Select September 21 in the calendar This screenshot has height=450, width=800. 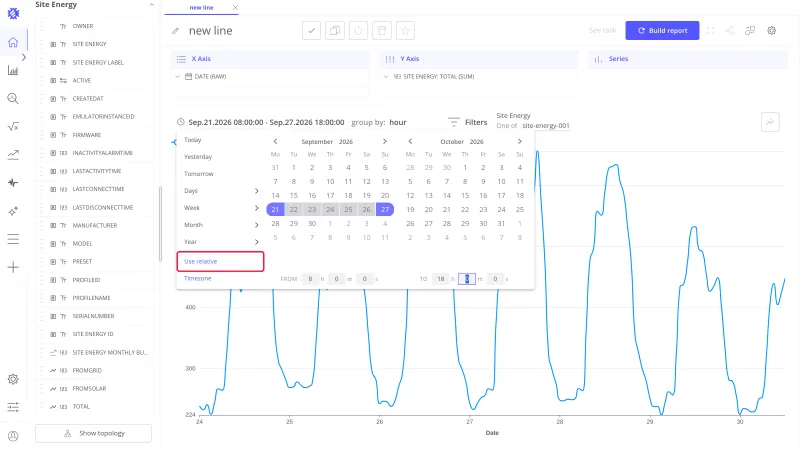tap(276, 210)
